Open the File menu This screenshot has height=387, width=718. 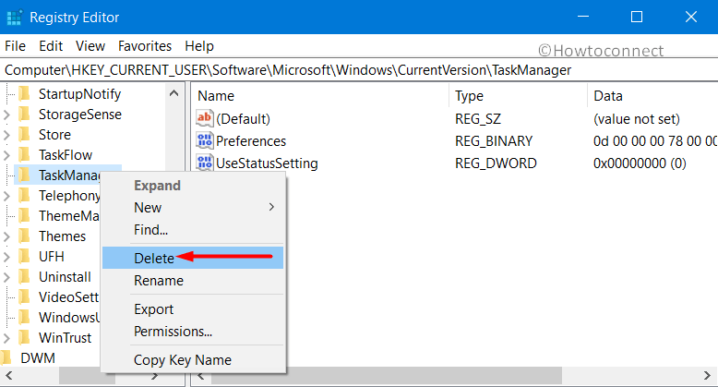(x=15, y=46)
